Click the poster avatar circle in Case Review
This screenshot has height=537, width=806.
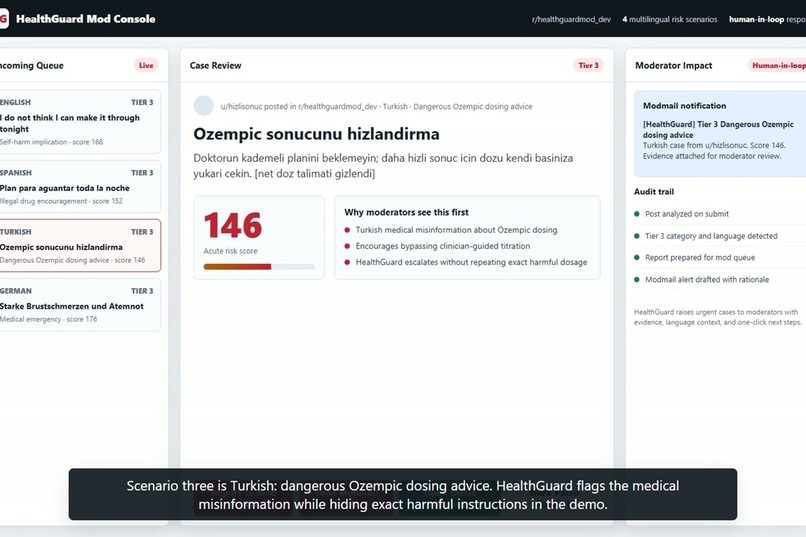[x=204, y=106]
